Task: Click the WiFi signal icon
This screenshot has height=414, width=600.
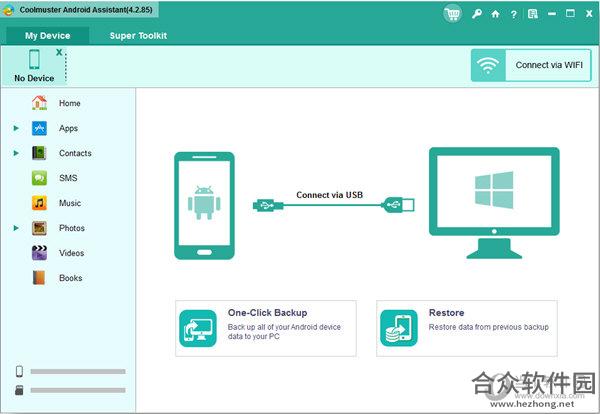Action: 488,65
